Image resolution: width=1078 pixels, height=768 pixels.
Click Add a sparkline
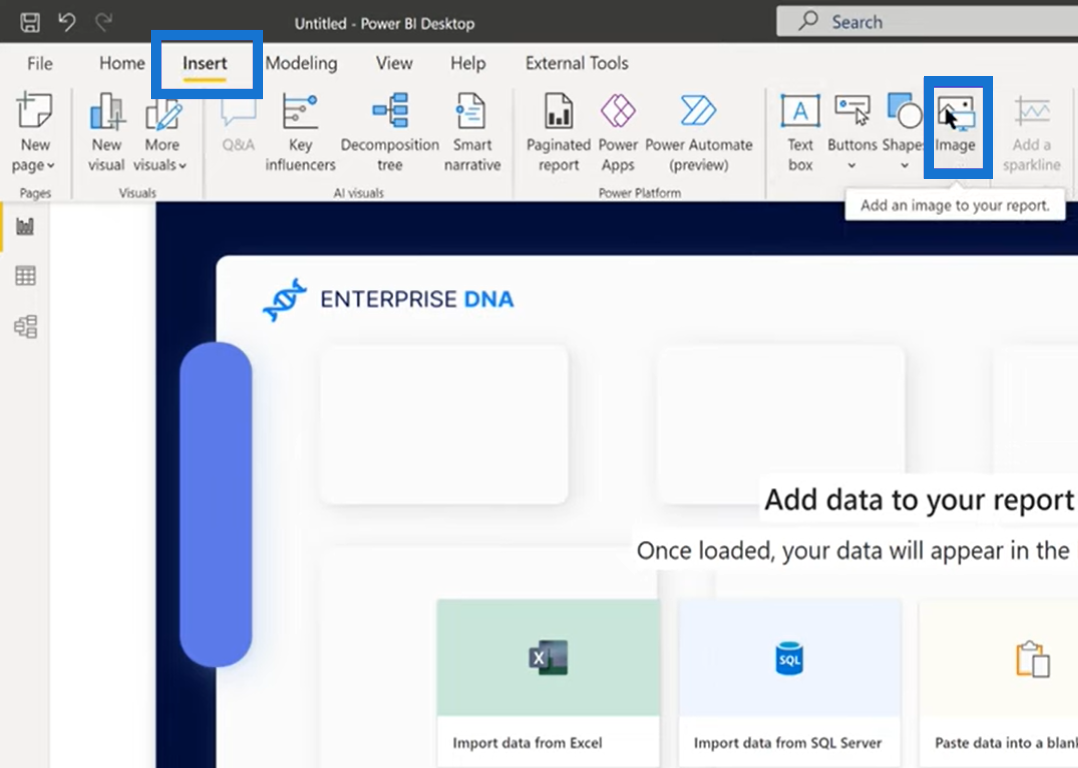click(x=1031, y=133)
